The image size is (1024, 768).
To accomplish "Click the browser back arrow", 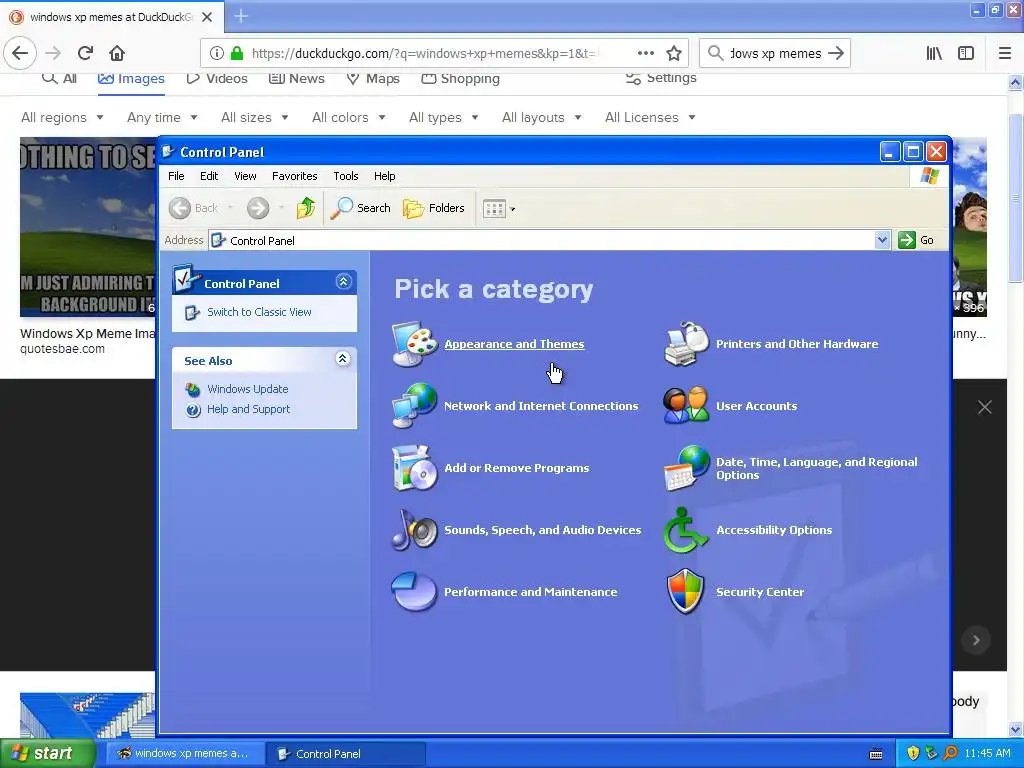I will click(x=20, y=53).
